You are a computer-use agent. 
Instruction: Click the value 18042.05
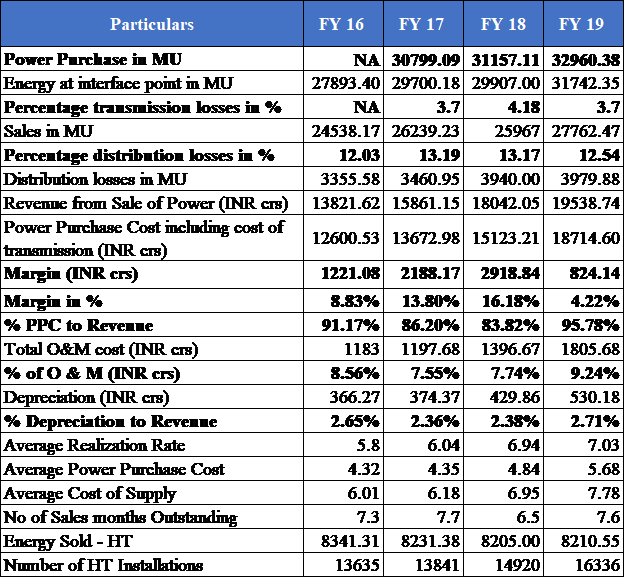pos(506,203)
